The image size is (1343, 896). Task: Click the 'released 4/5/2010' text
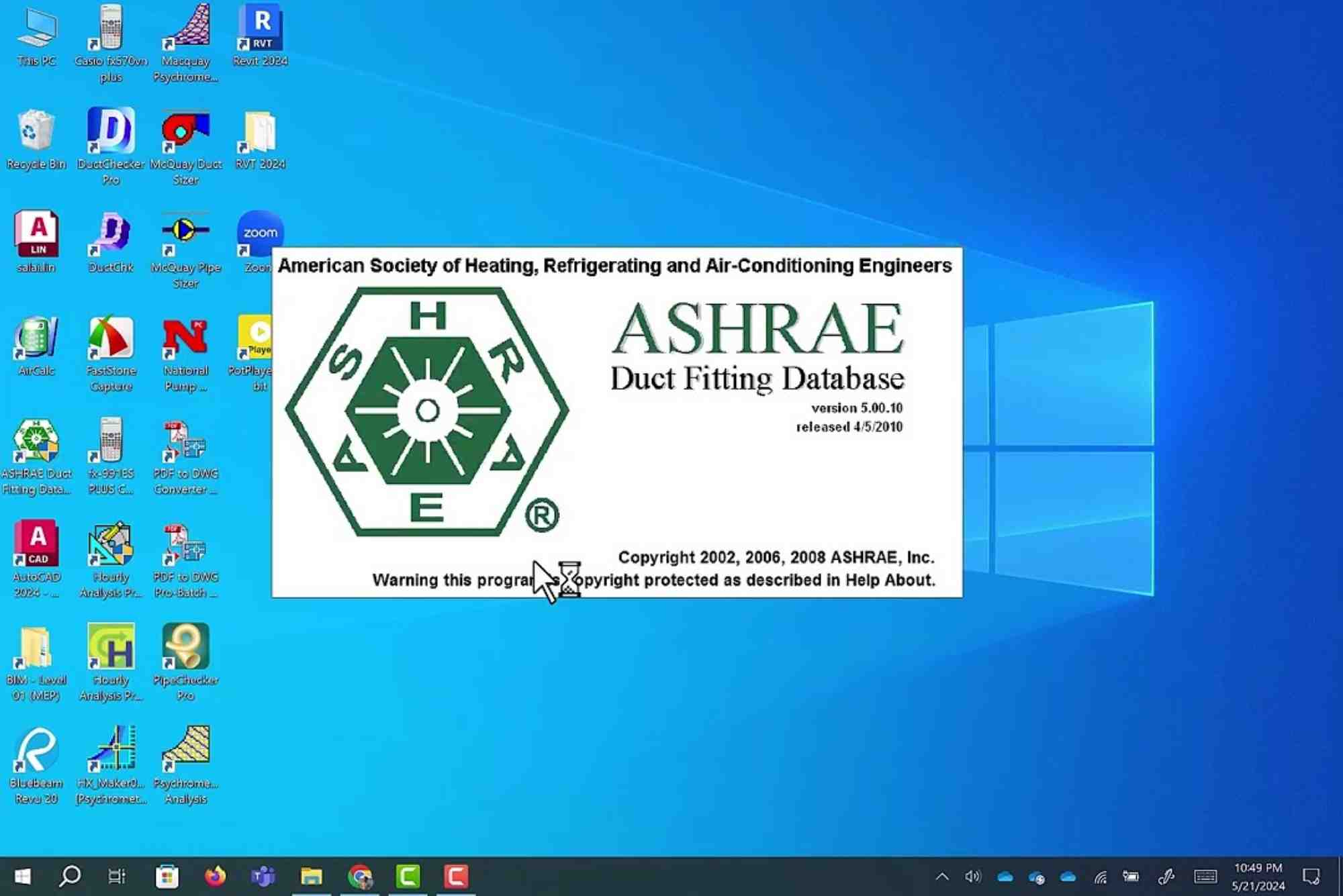point(849,427)
